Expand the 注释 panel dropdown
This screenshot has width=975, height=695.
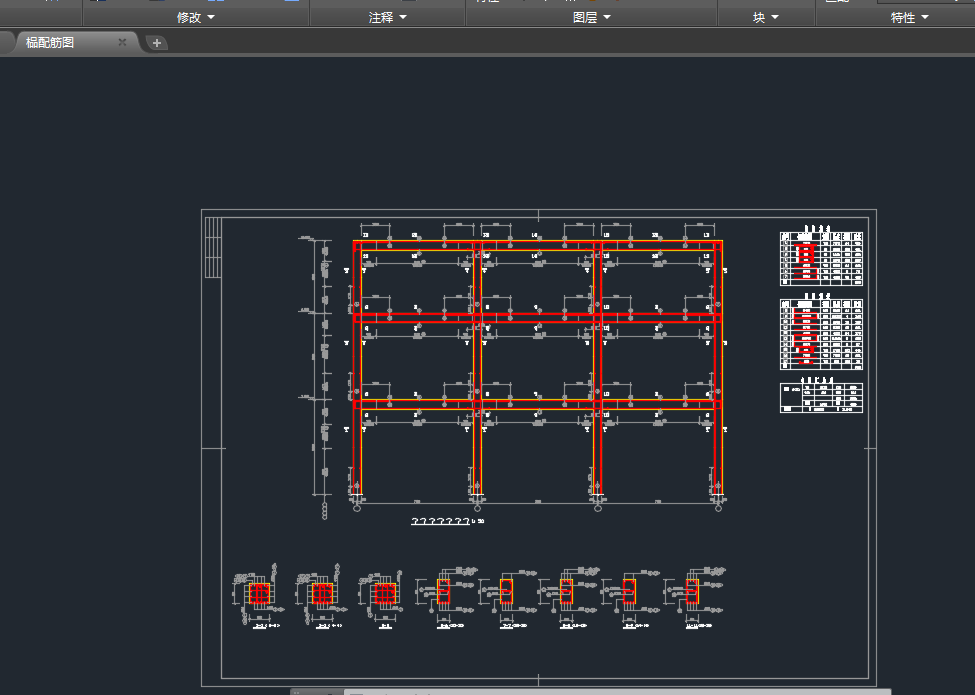[x=387, y=17]
